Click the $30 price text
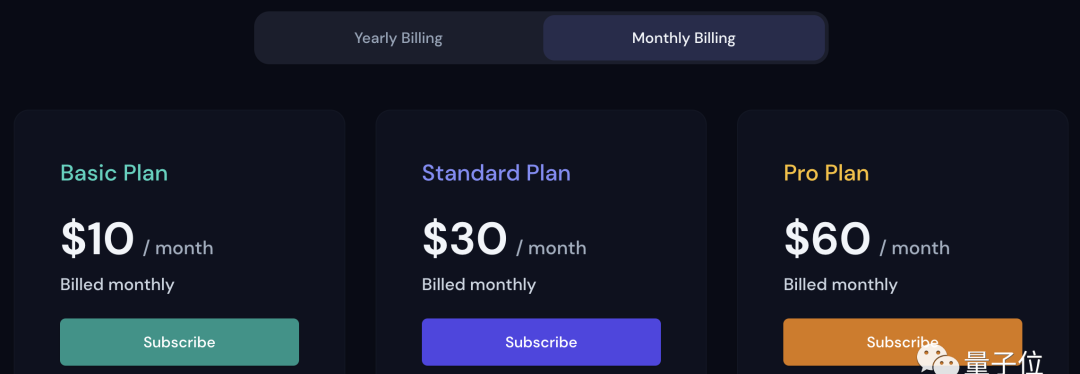 click(464, 239)
